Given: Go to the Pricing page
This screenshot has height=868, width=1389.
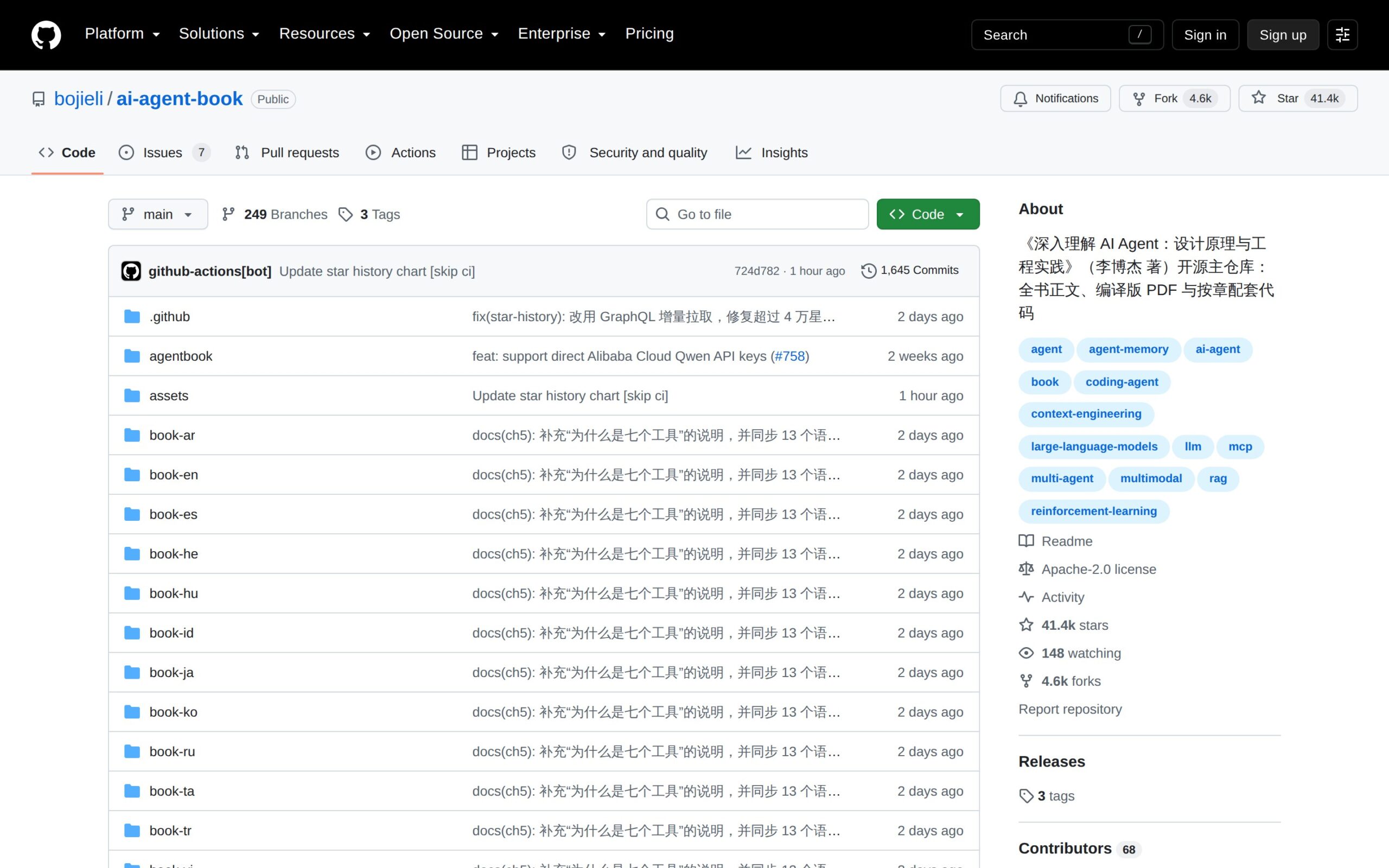Looking at the screenshot, I should coord(649,34).
